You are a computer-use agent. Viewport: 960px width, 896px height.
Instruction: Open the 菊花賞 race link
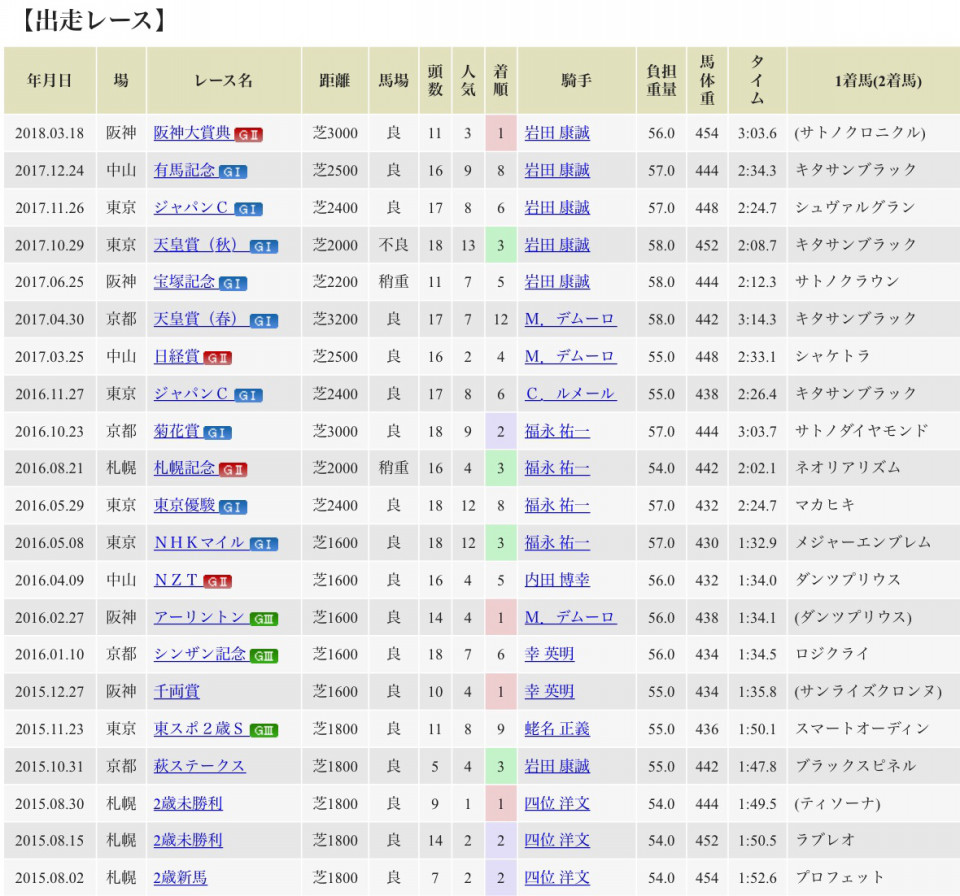coord(176,431)
